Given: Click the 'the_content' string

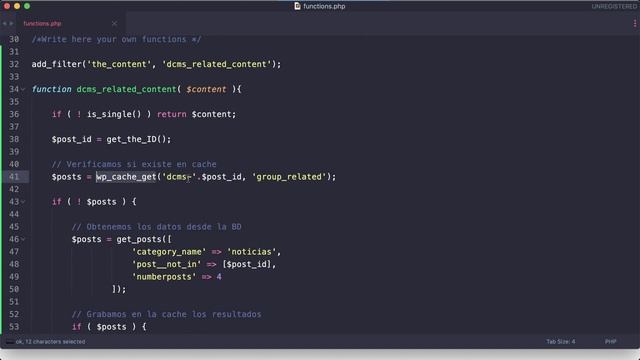Looking at the screenshot, I should pyautogui.click(x=119, y=64).
